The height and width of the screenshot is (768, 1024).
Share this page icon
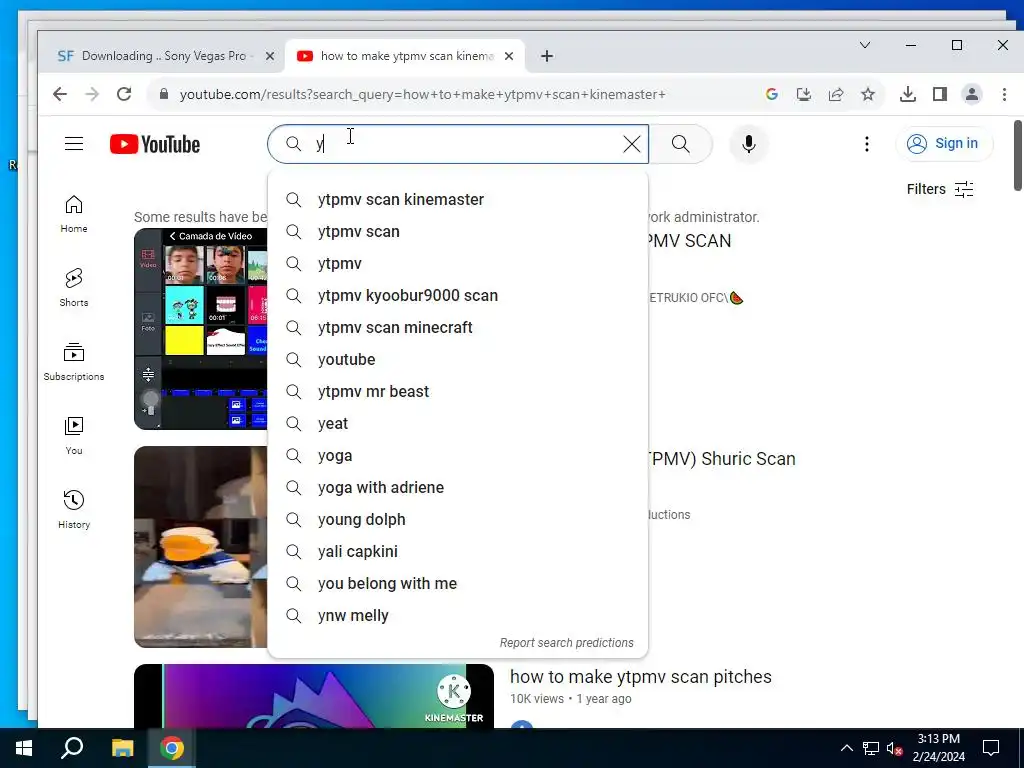(836, 94)
